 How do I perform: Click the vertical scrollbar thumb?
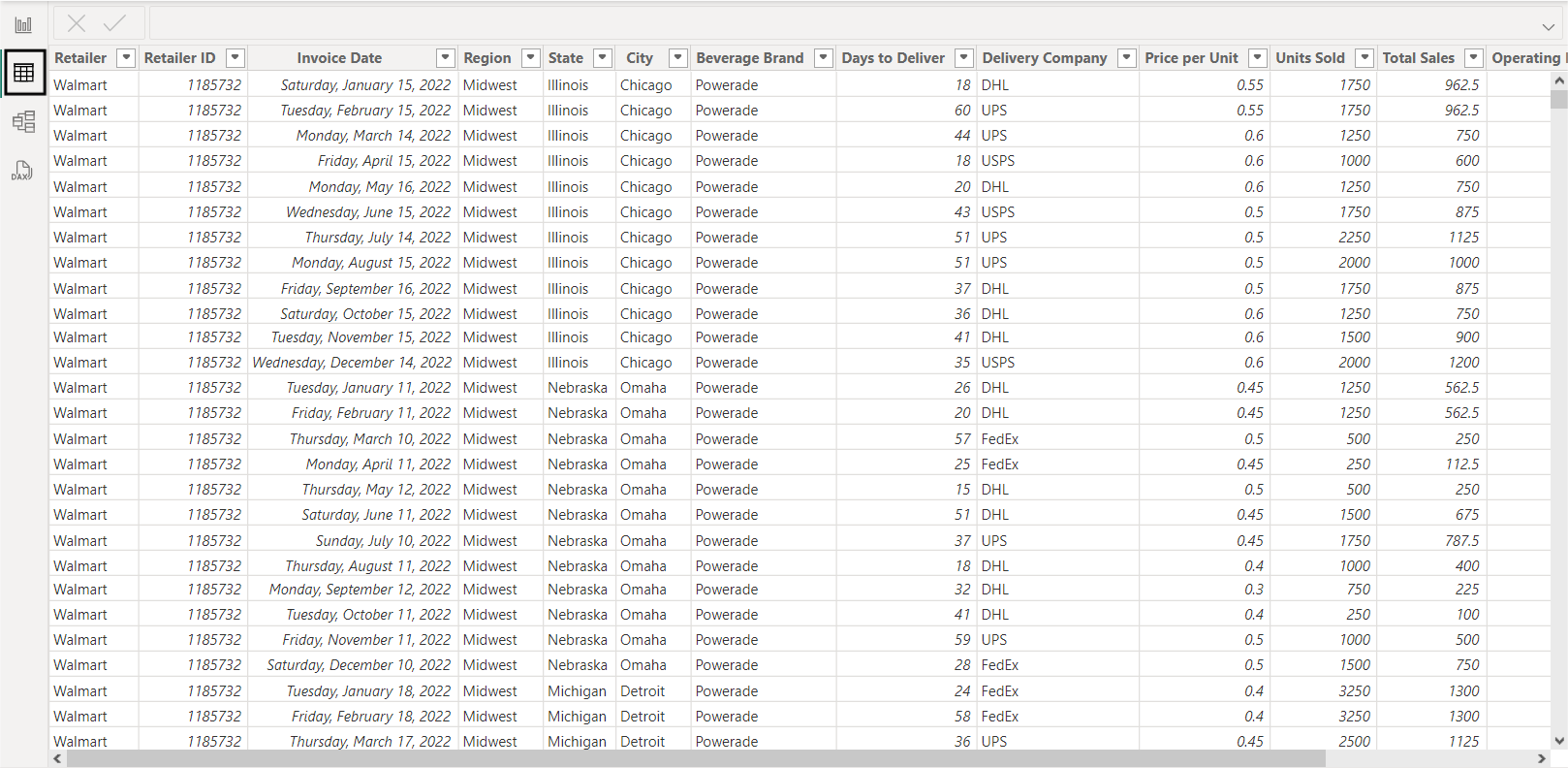pyautogui.click(x=1558, y=99)
